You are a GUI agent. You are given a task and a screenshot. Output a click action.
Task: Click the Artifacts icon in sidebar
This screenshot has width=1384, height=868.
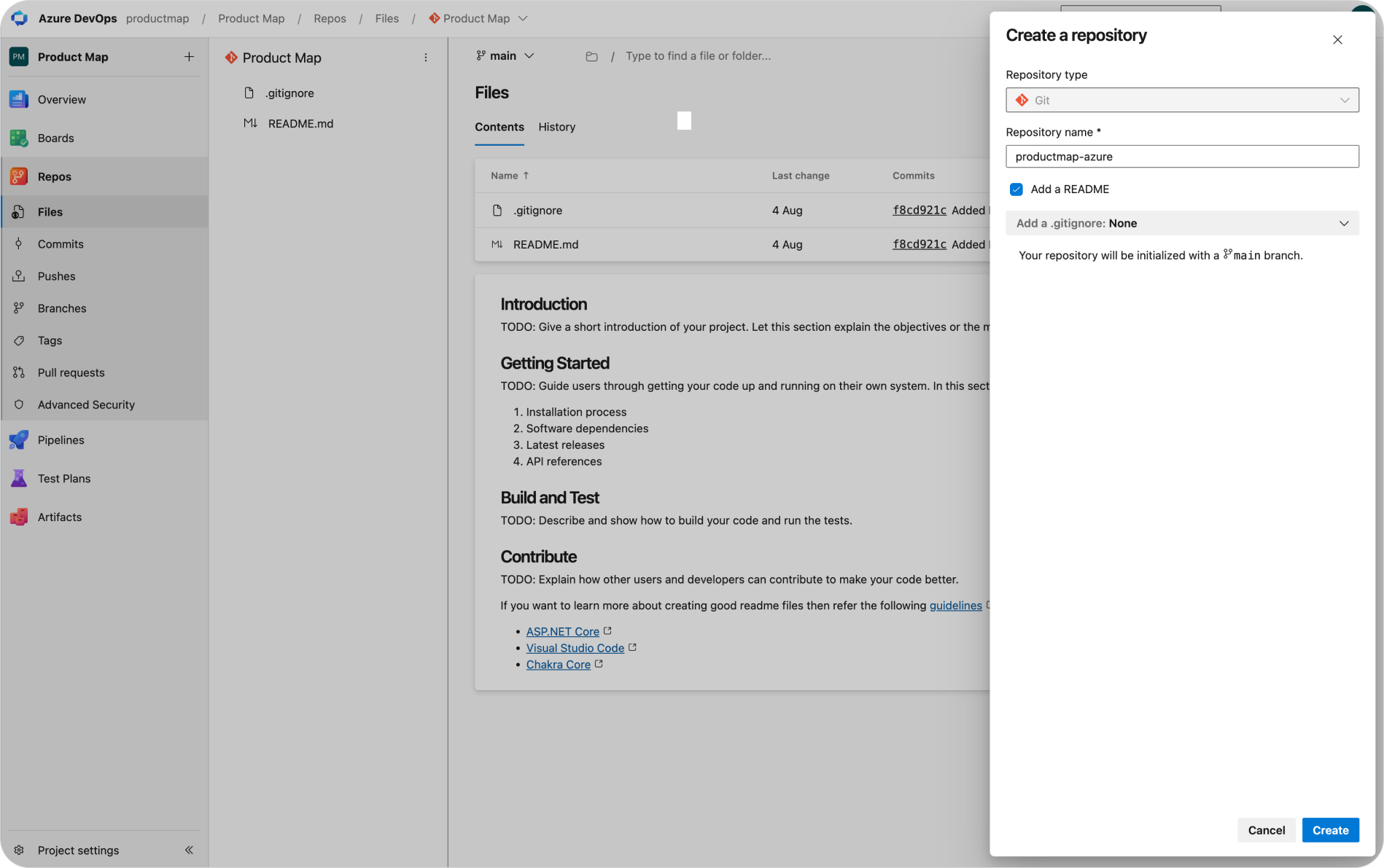[19, 517]
